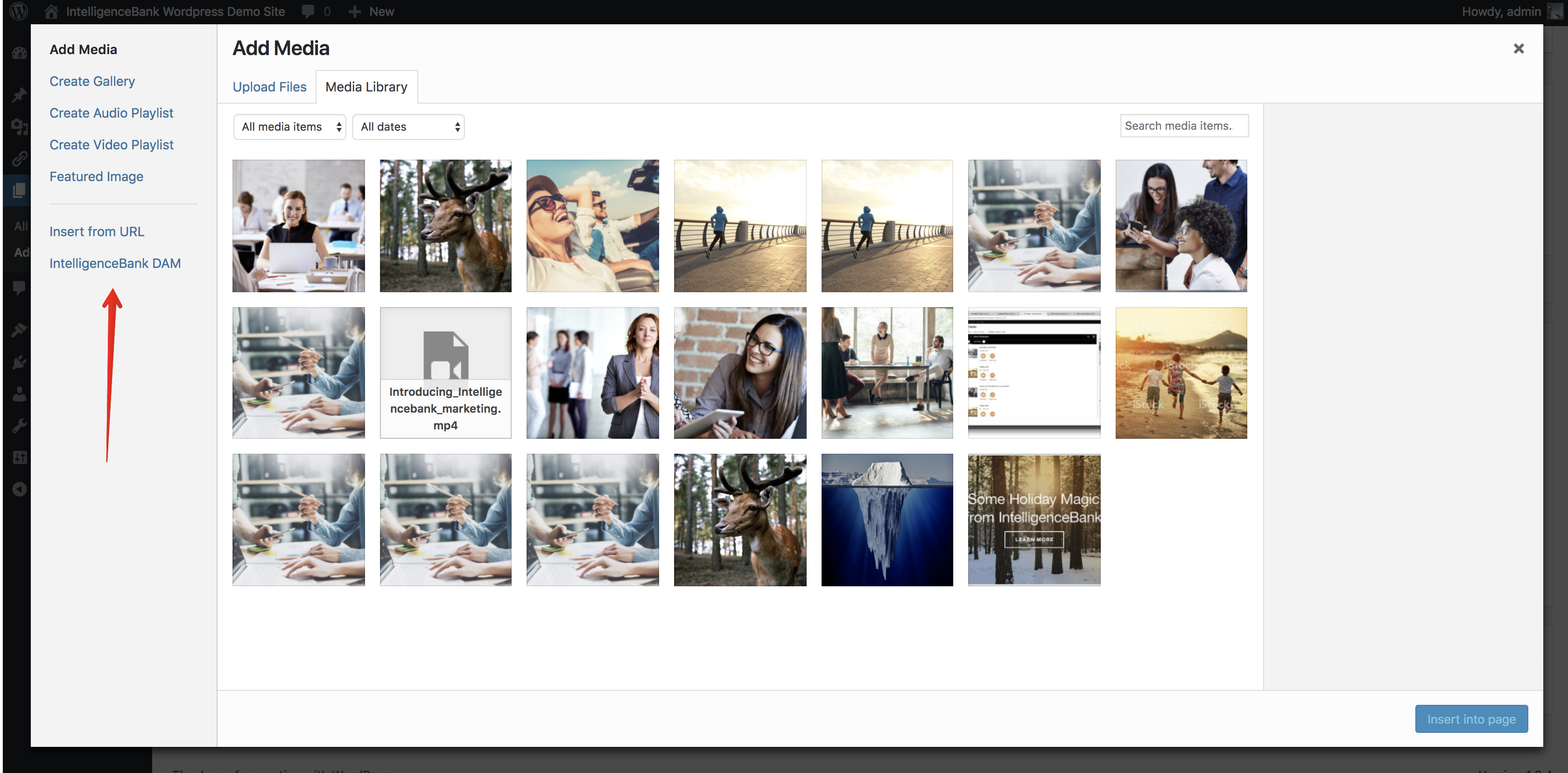Screen dimensions: 1568x773
Task: Expand the All dates filter dropdown
Action: click(x=408, y=126)
